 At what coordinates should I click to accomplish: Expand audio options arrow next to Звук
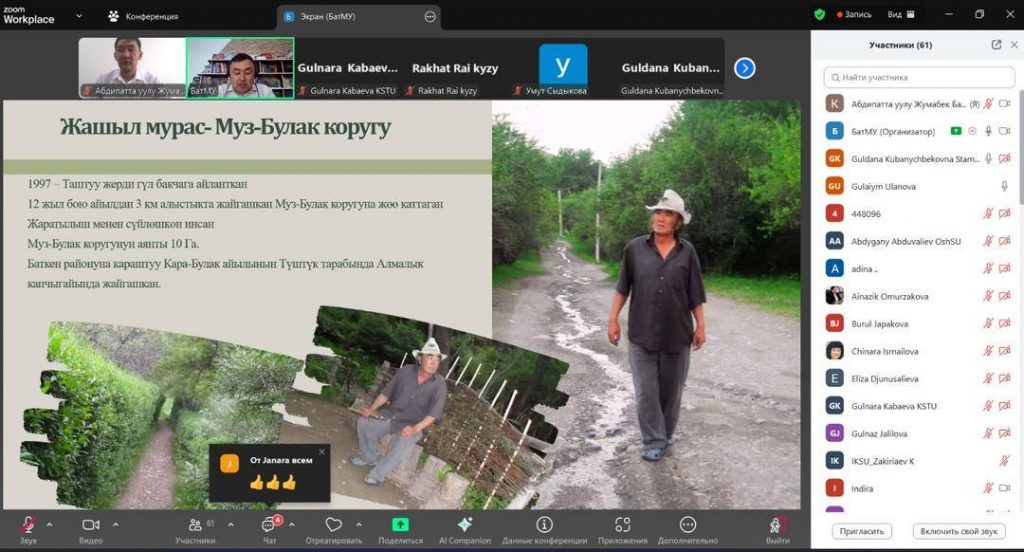[x=49, y=523]
